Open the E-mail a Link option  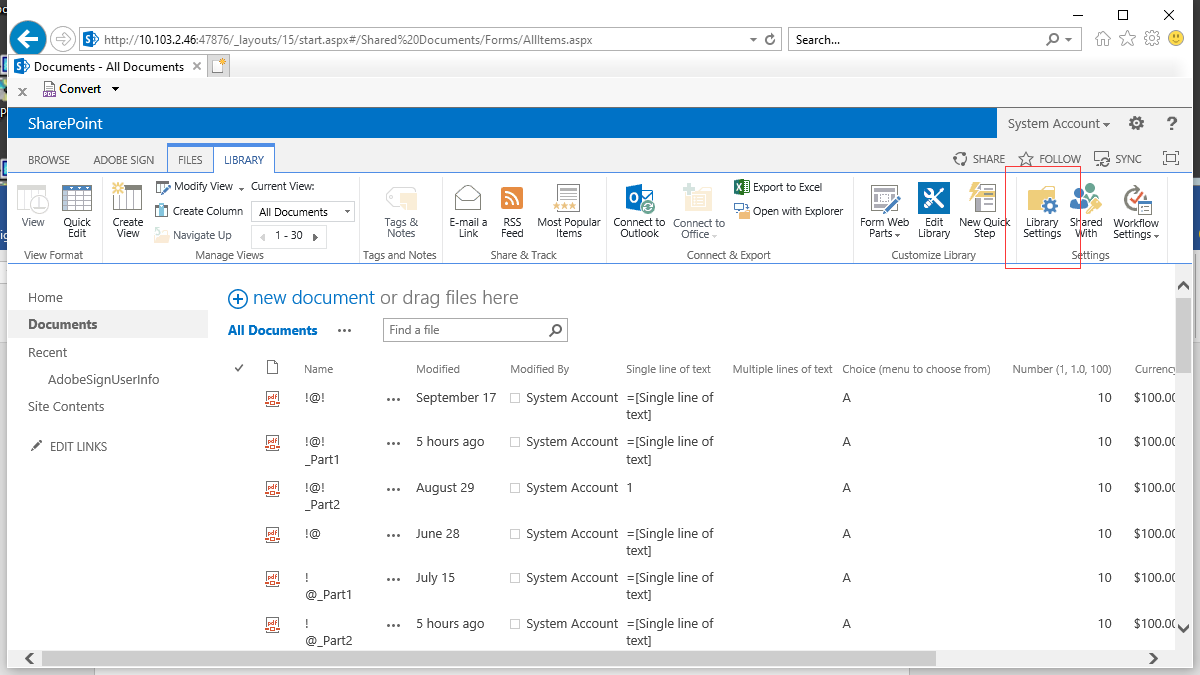(x=468, y=211)
